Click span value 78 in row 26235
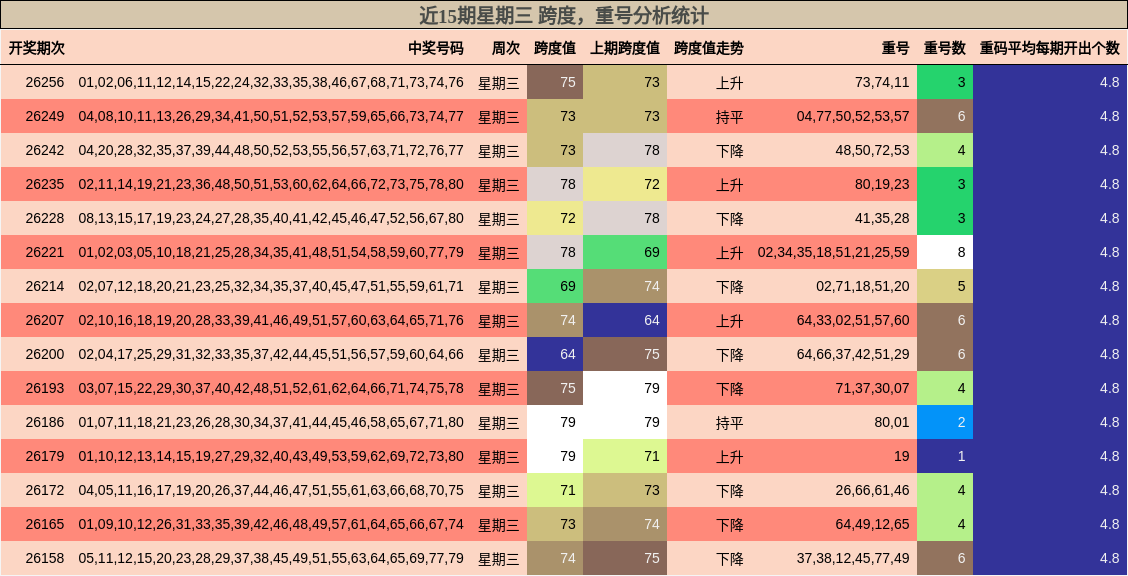 point(555,184)
